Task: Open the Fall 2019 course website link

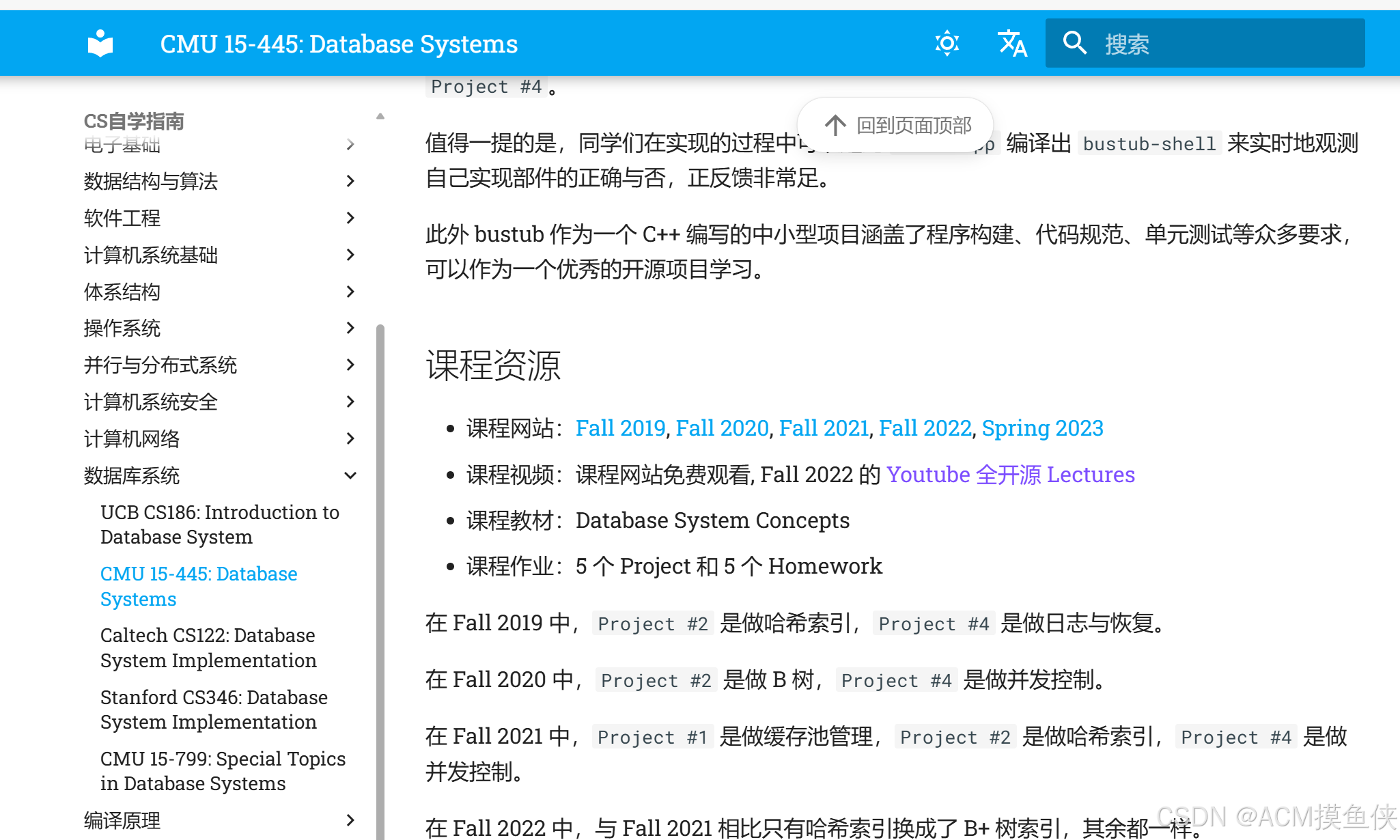Action: point(620,428)
